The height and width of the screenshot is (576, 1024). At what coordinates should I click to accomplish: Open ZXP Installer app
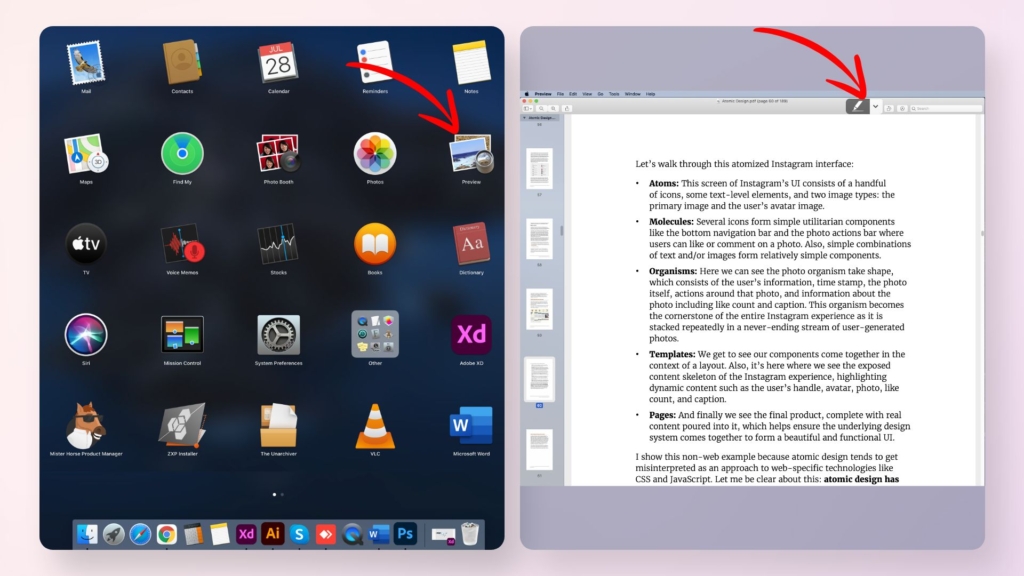click(x=182, y=426)
